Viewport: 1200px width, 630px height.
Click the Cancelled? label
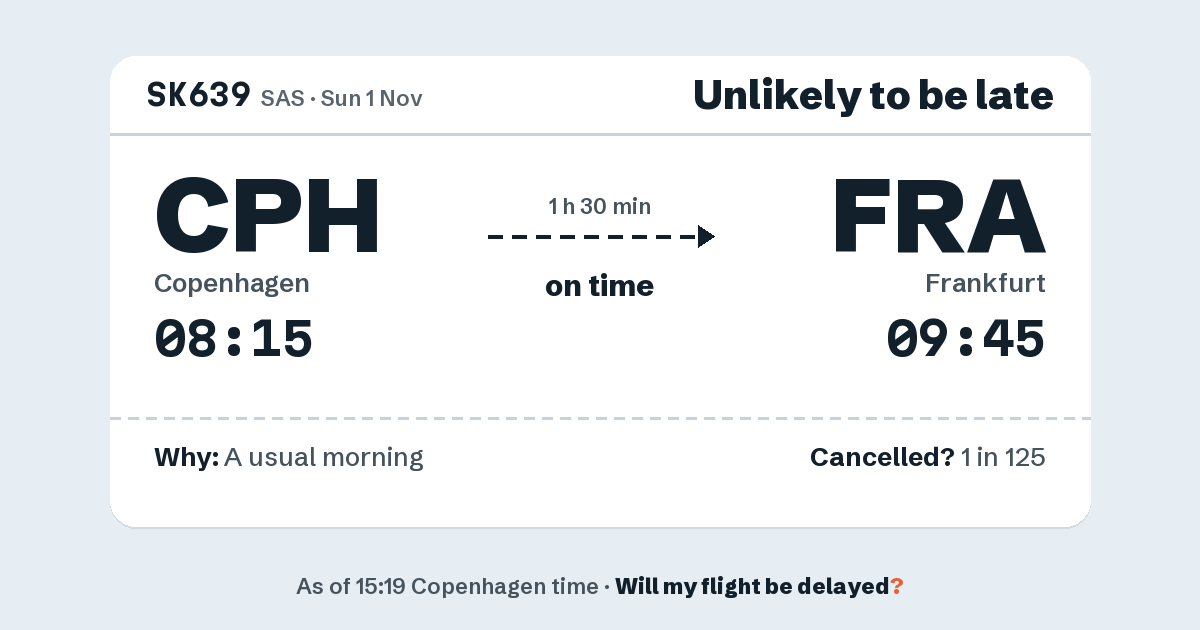(882, 458)
